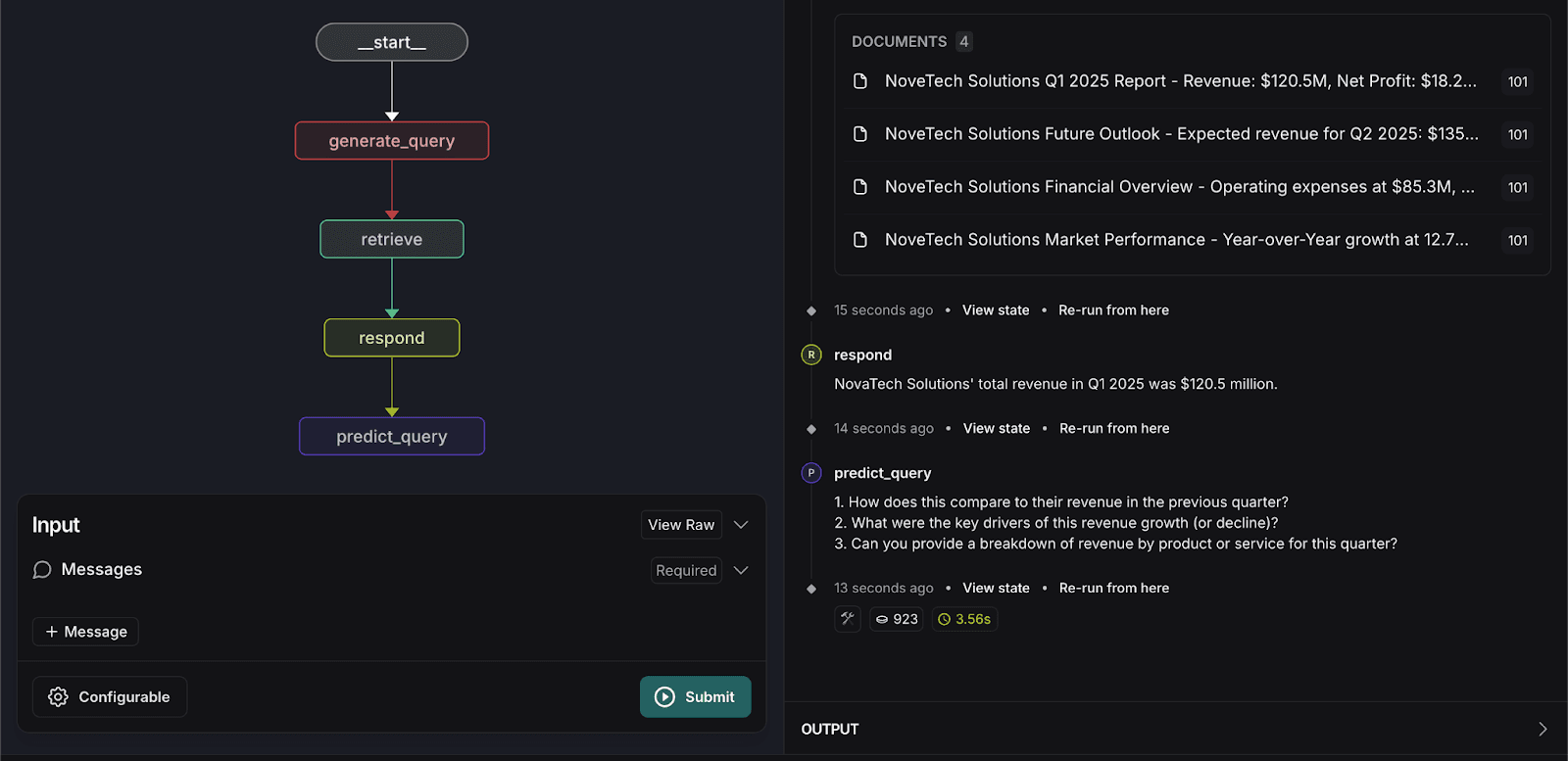The height and width of the screenshot is (761, 1568).
Task: Add a new message with + Message
Action: (x=86, y=632)
